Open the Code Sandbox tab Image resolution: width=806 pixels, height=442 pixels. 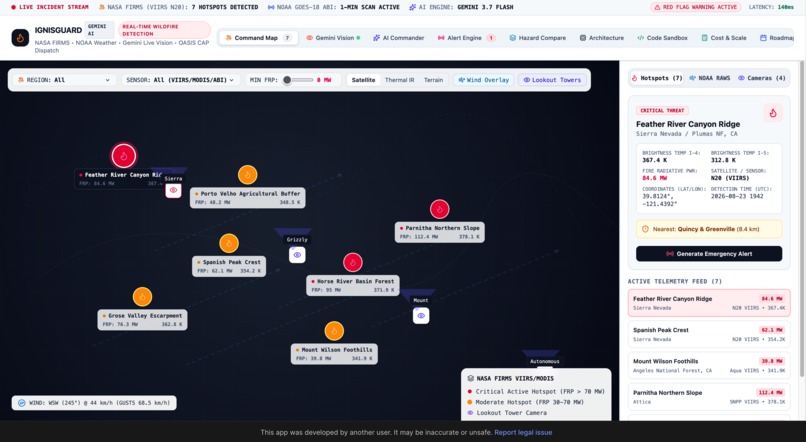(x=662, y=38)
